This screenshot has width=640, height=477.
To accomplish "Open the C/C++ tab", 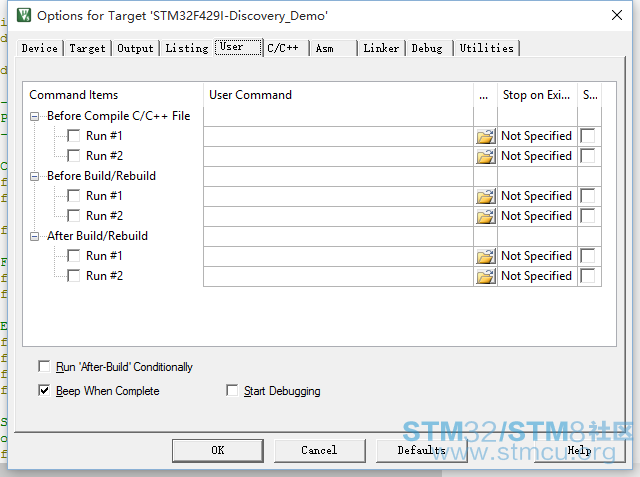I will tap(286, 49).
